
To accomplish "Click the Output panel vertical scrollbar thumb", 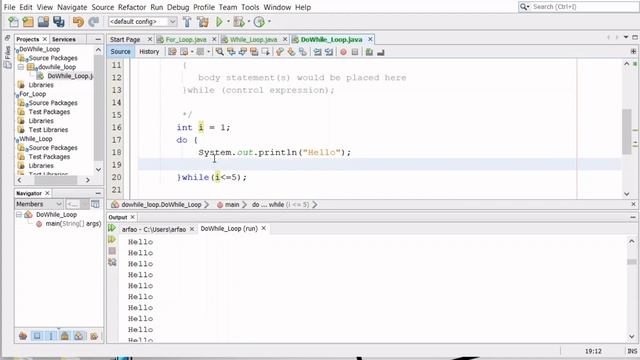I will click(x=631, y=262).
